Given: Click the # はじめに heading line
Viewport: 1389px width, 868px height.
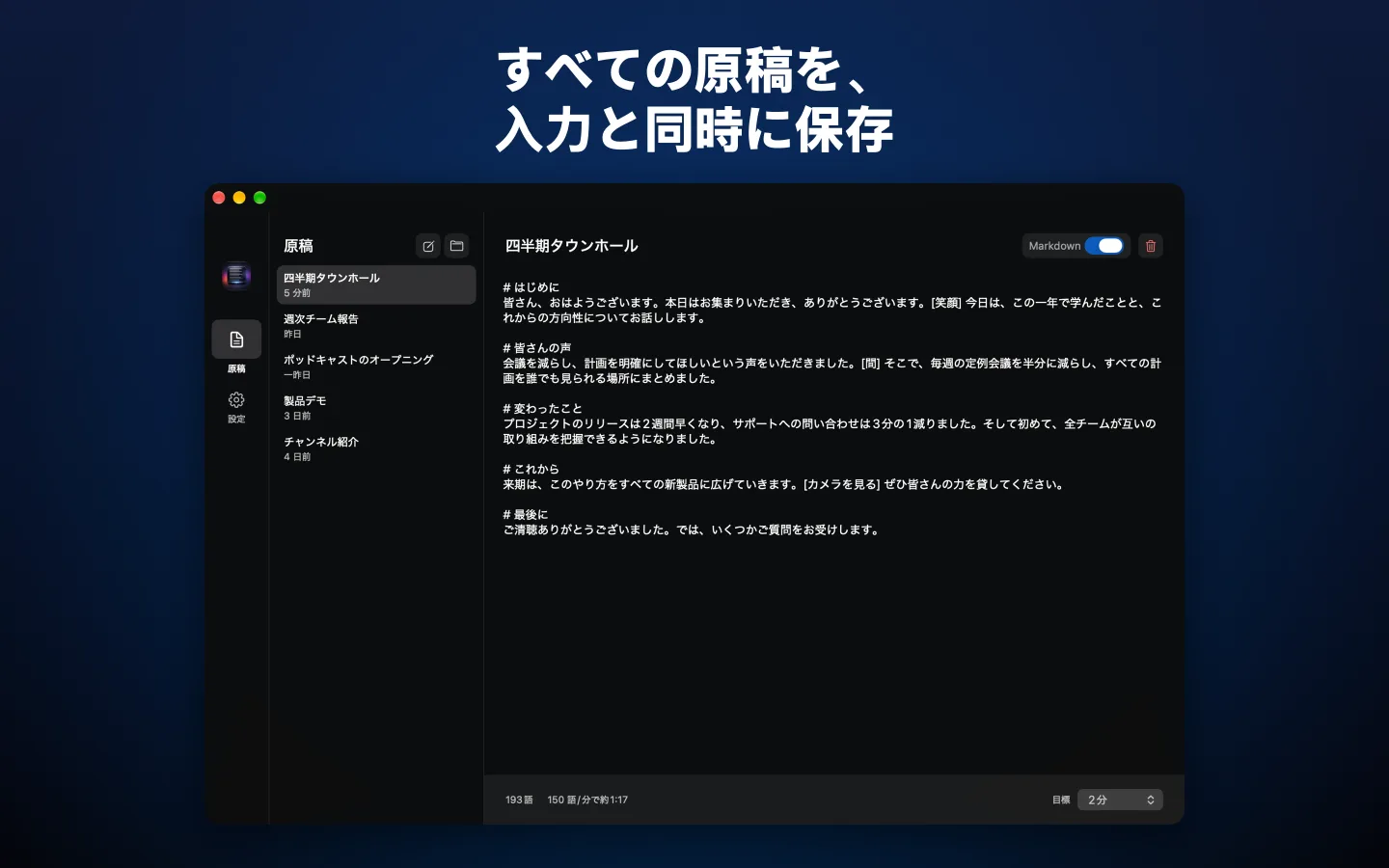Looking at the screenshot, I should (531, 287).
